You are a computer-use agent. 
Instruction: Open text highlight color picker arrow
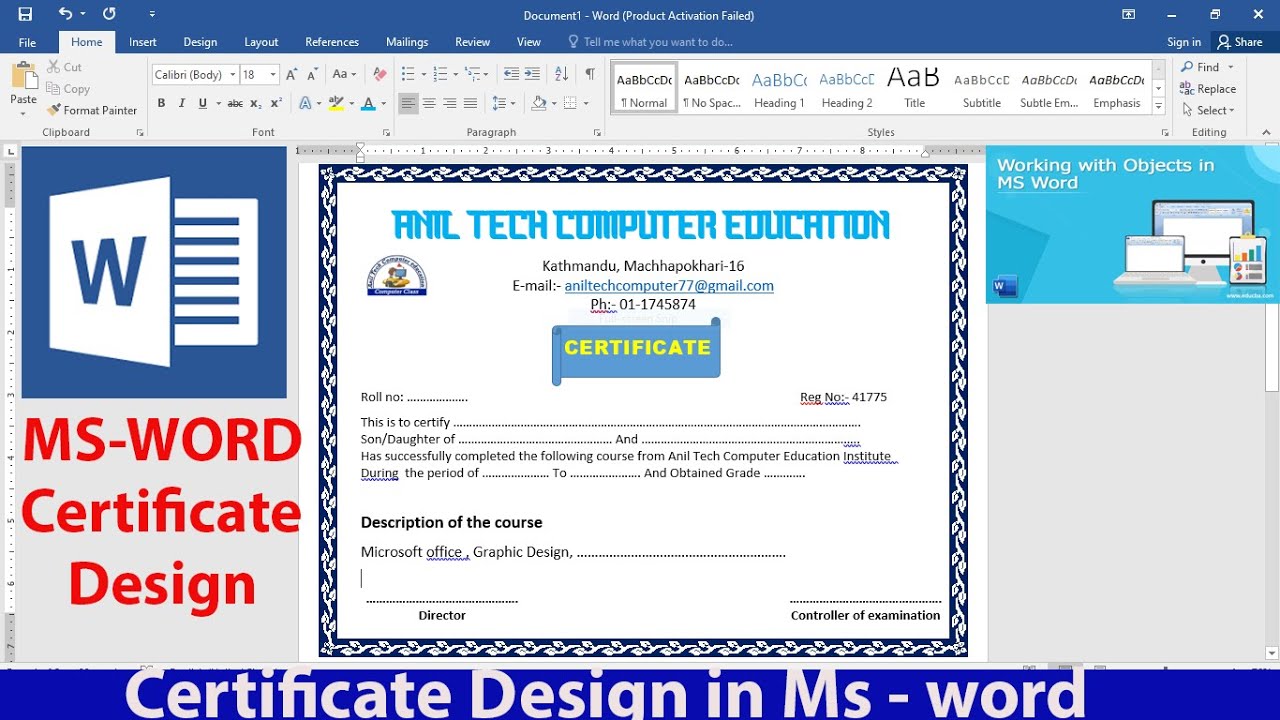tap(351, 103)
